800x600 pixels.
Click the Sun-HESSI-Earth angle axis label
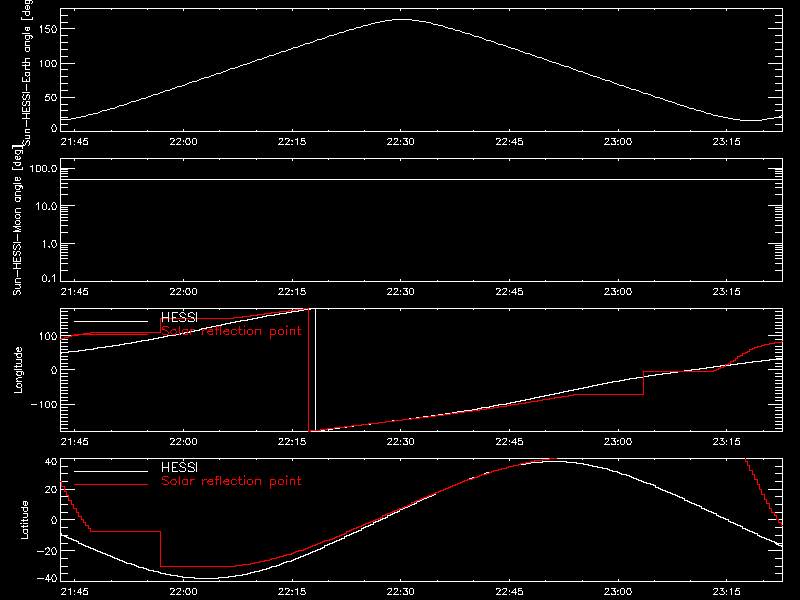pos(27,73)
